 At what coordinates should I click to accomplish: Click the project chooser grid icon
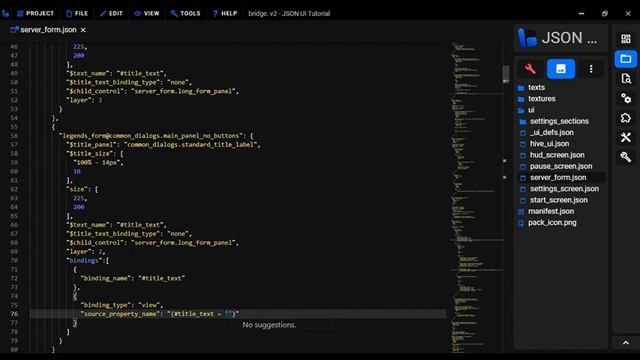(626, 39)
